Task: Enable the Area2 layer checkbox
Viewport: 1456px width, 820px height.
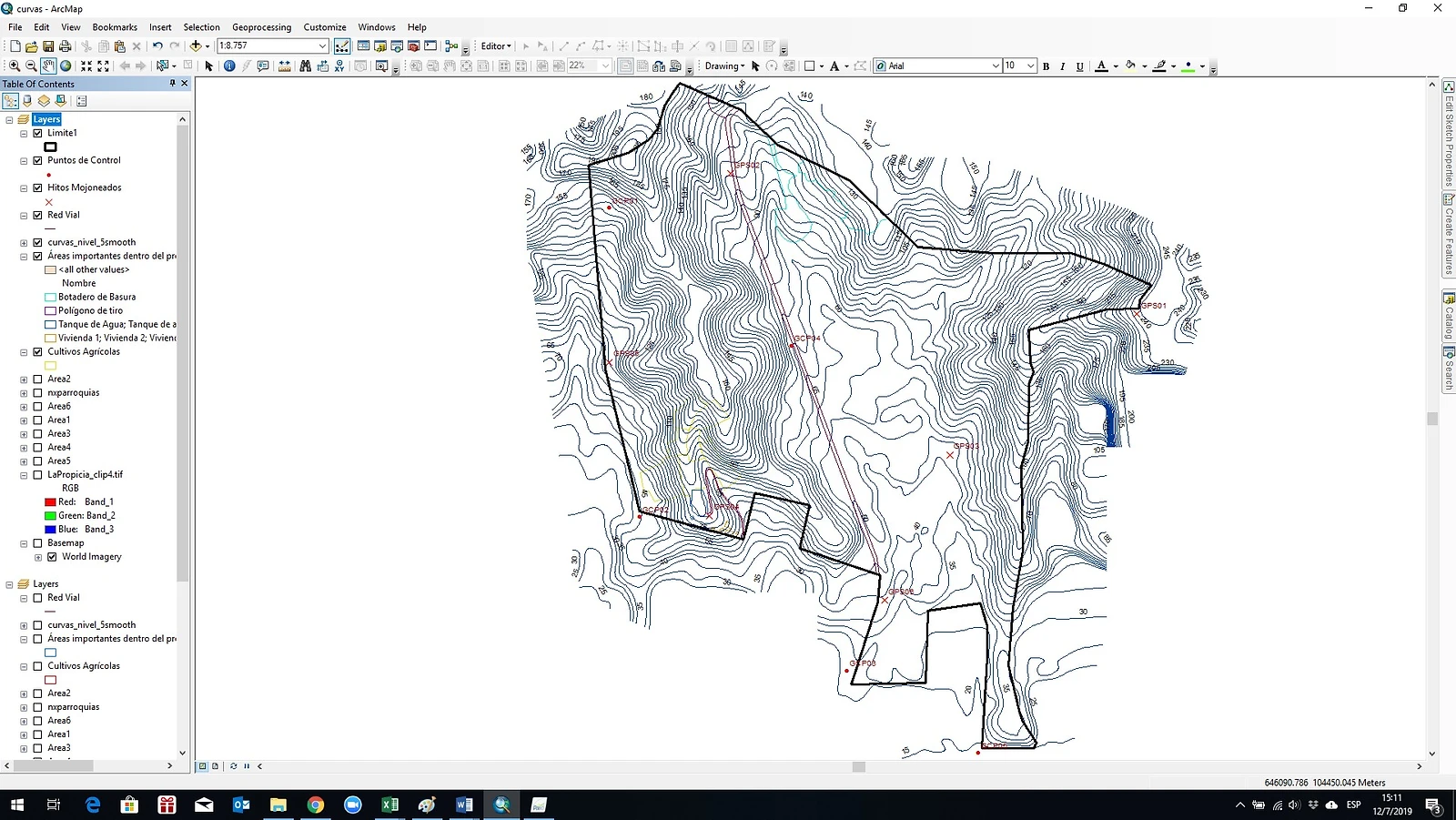Action: (37, 379)
